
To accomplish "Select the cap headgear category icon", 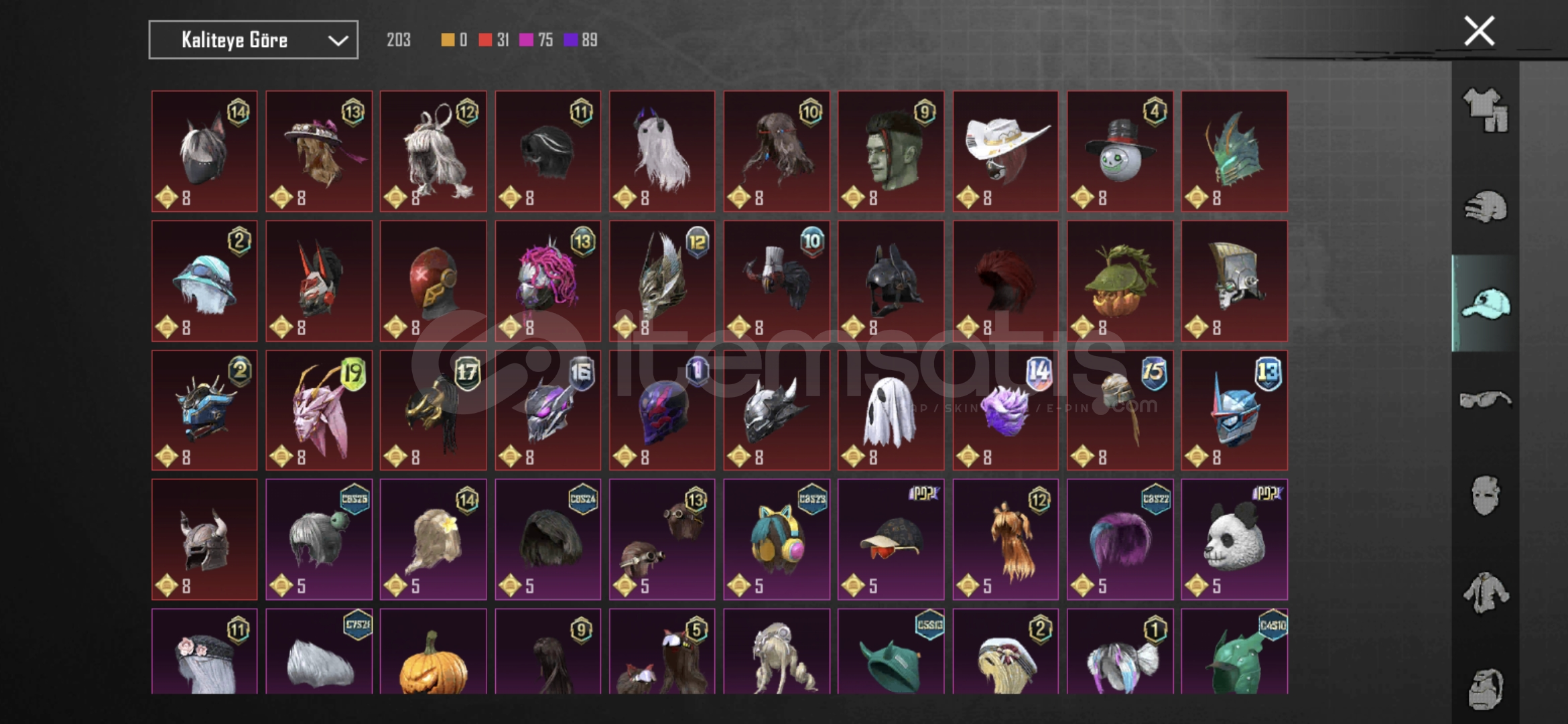I will [1485, 304].
